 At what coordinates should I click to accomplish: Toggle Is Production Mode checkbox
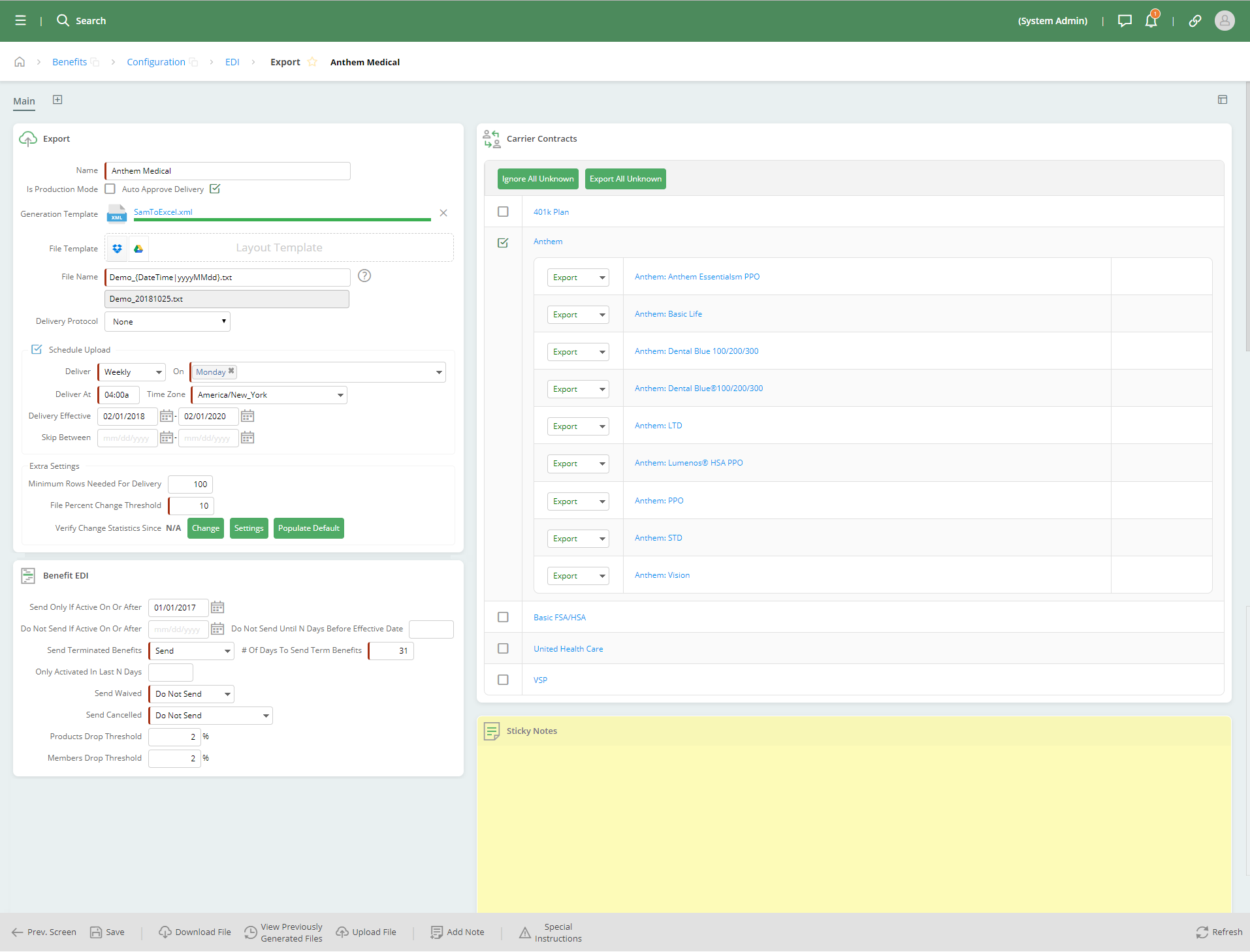point(110,189)
